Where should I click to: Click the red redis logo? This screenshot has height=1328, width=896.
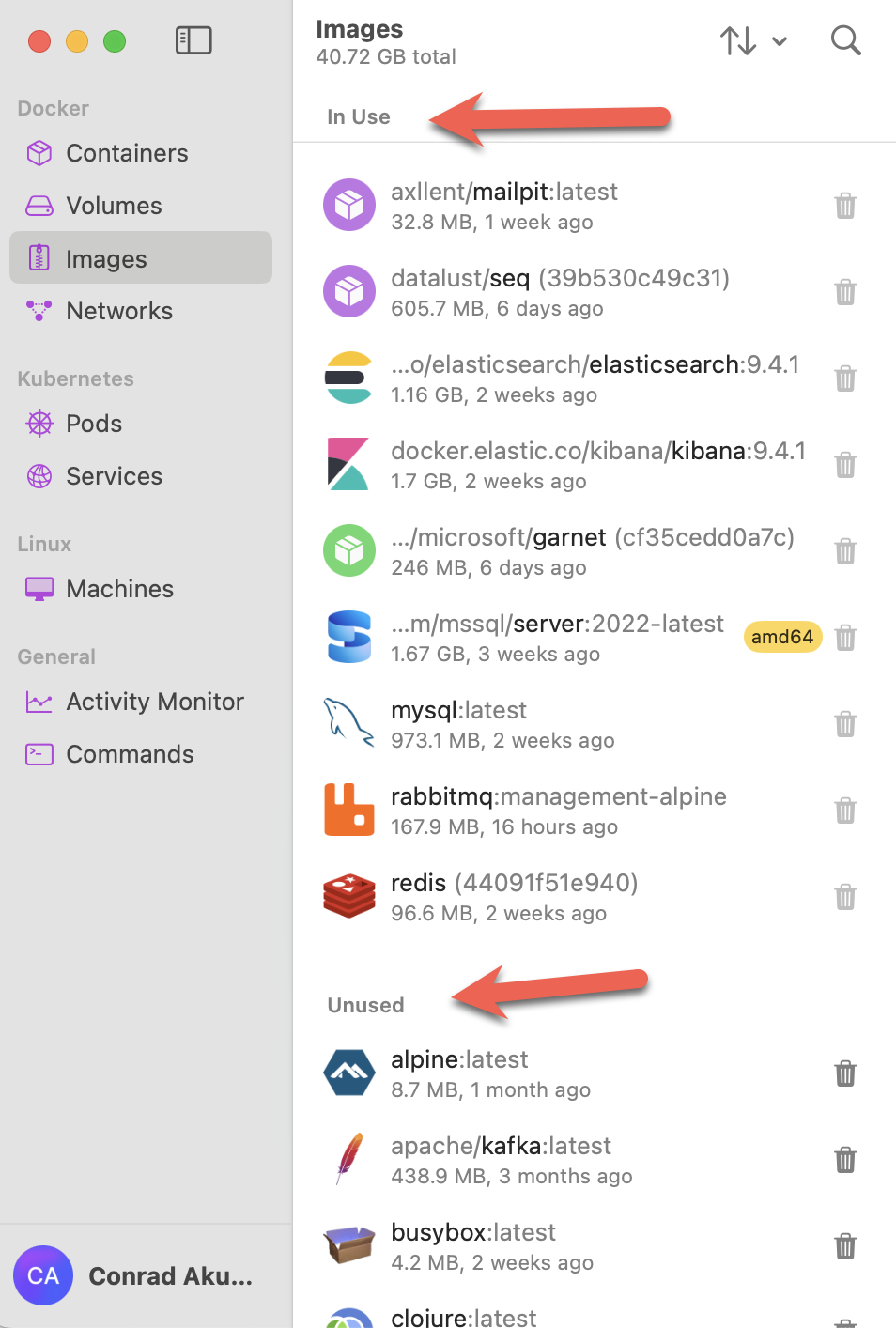tap(349, 896)
